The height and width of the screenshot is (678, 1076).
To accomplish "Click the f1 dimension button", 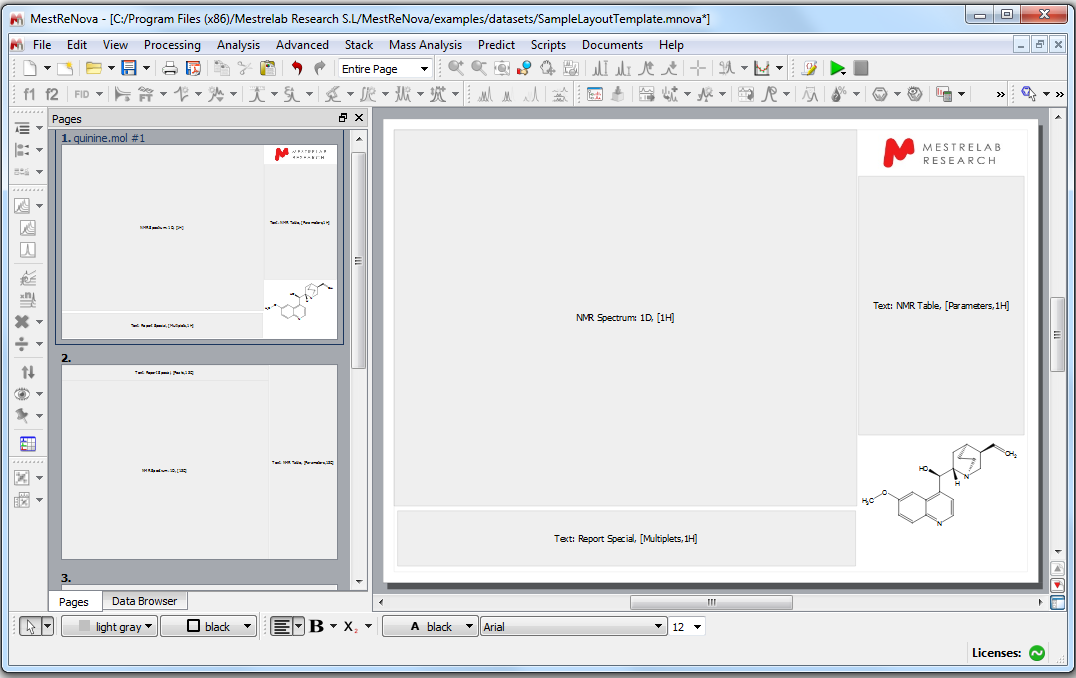I will (30, 94).
